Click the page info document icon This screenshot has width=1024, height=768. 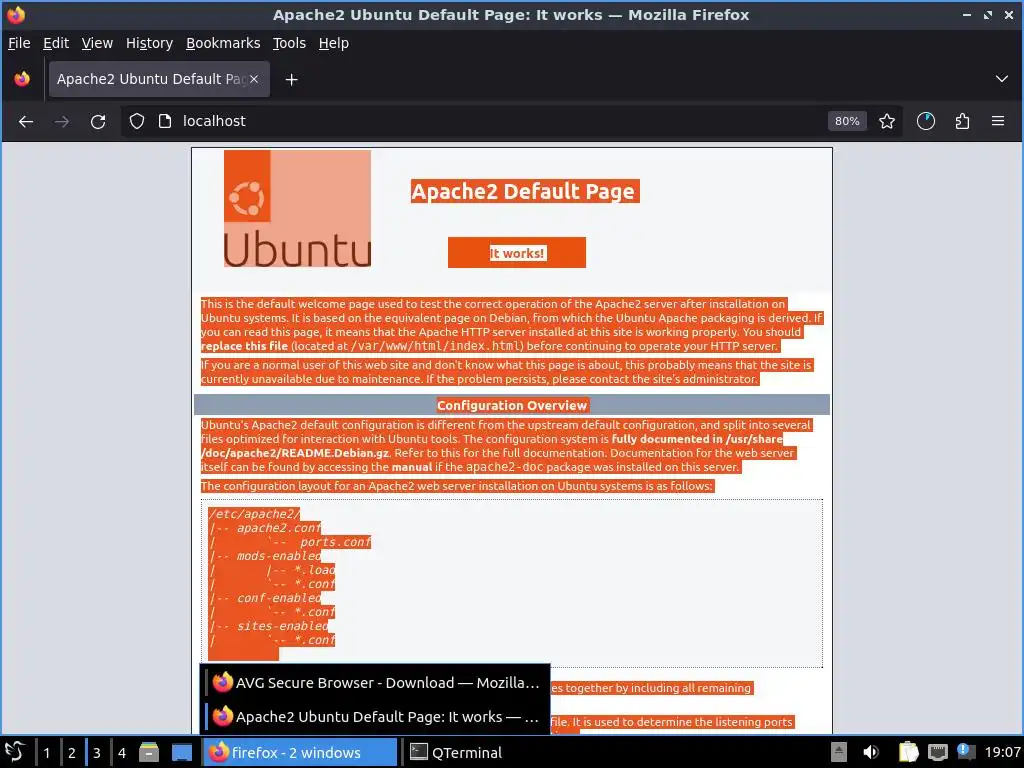pos(165,121)
